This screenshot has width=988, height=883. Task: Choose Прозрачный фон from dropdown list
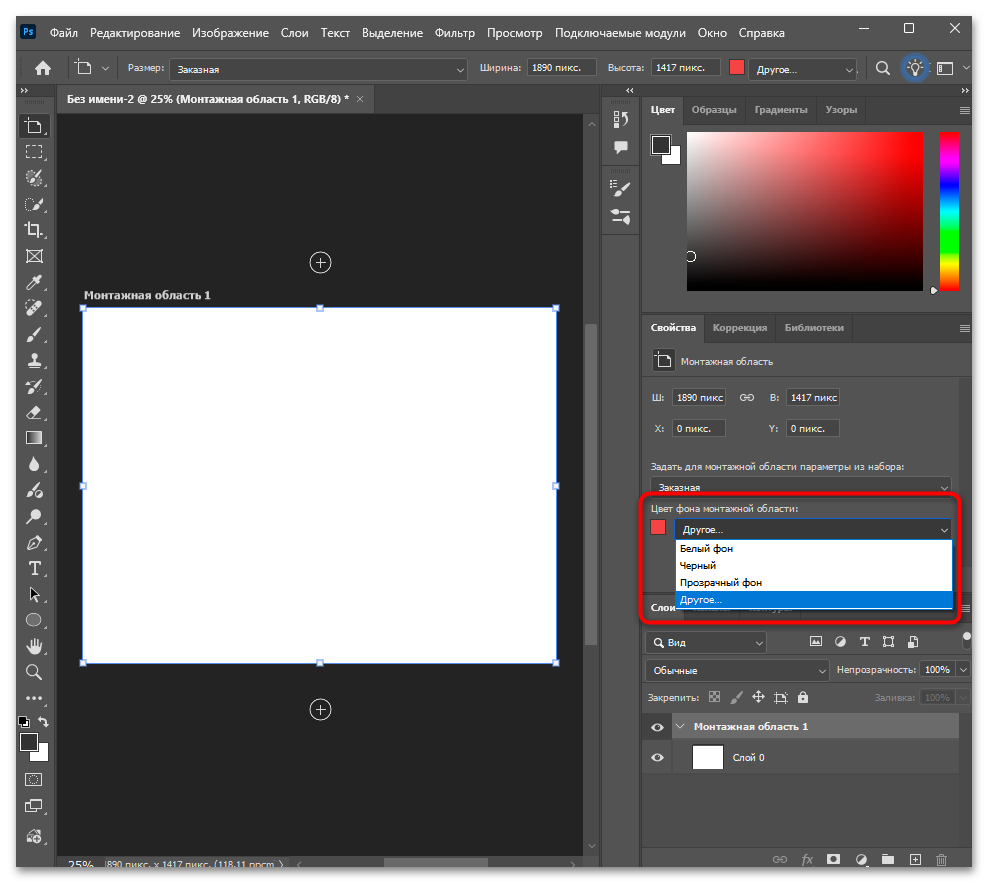click(x=721, y=582)
